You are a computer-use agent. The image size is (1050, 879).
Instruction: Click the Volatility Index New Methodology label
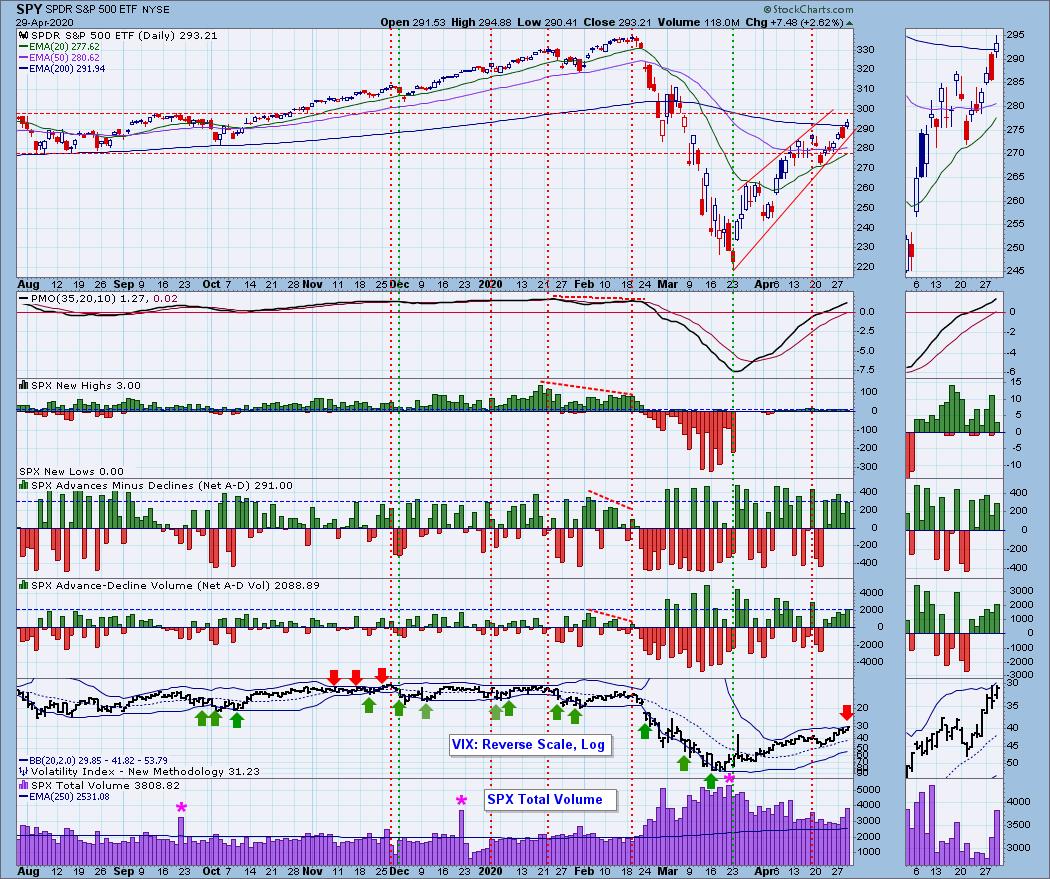click(139, 771)
